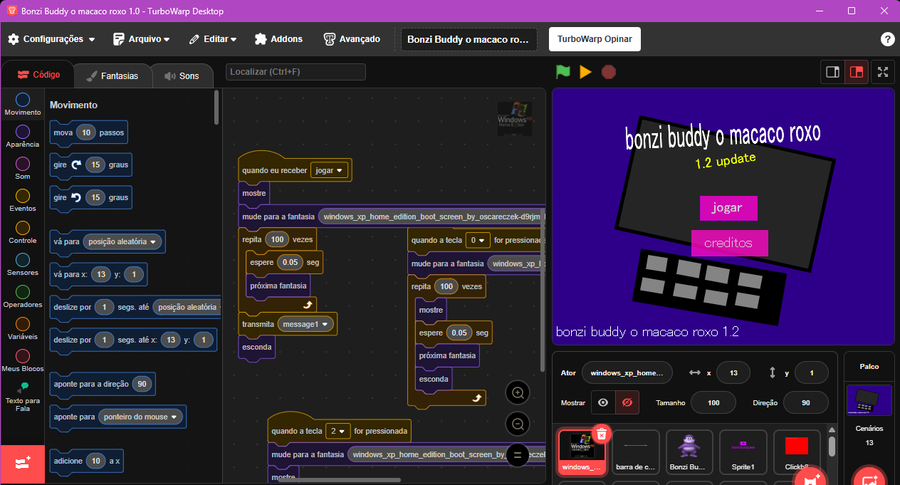Click the jogar button on stage
The height and width of the screenshot is (485, 900).
pyautogui.click(x=728, y=208)
